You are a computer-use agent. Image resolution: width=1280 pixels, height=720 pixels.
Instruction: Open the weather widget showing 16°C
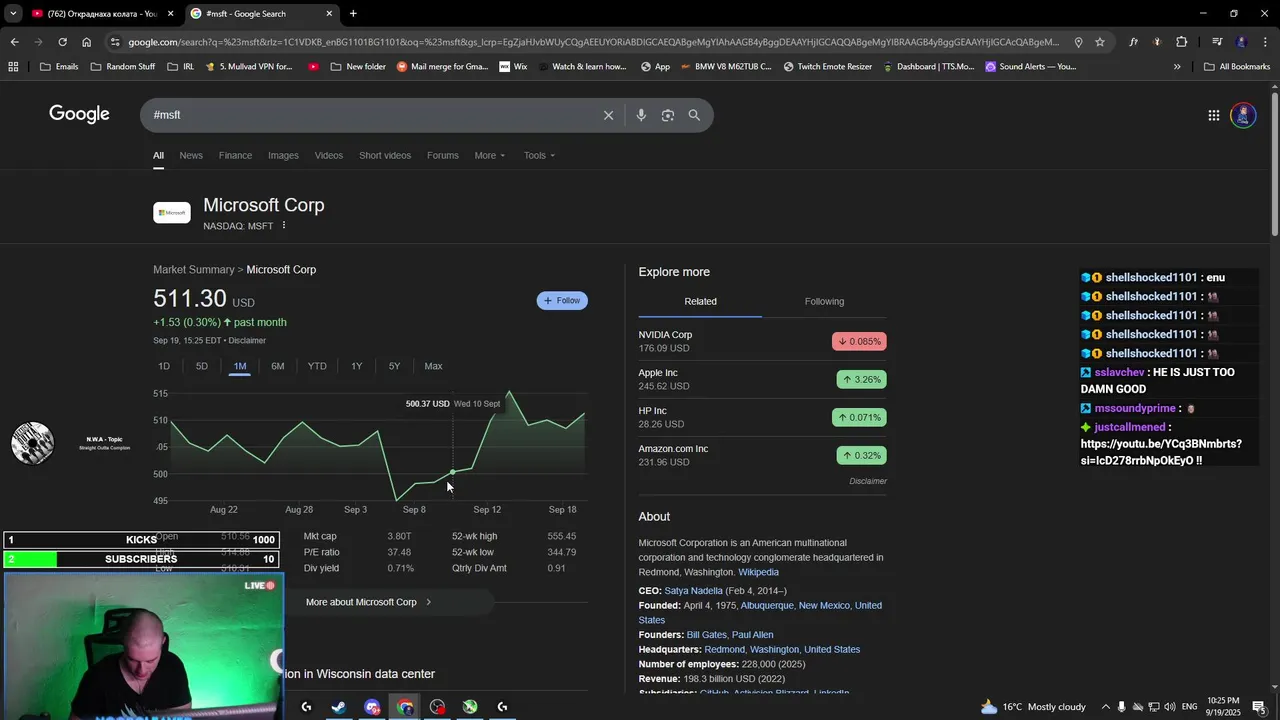tap(1033, 707)
